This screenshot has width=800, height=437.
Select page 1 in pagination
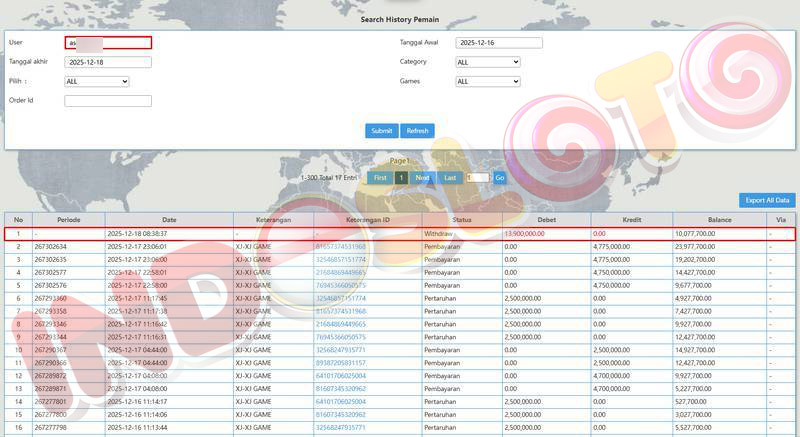401,177
